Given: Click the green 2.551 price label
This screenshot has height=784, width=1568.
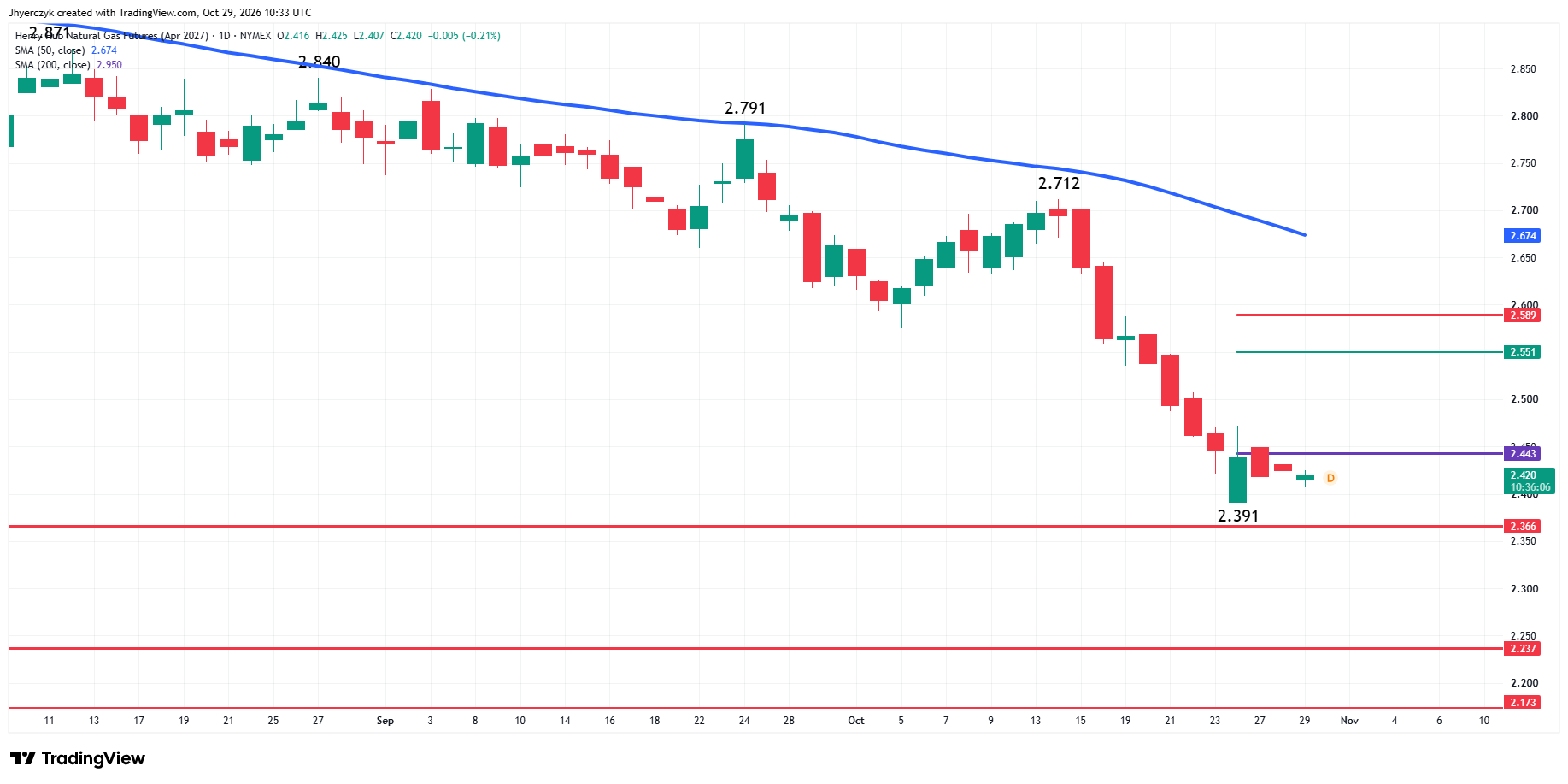Looking at the screenshot, I should [1522, 352].
